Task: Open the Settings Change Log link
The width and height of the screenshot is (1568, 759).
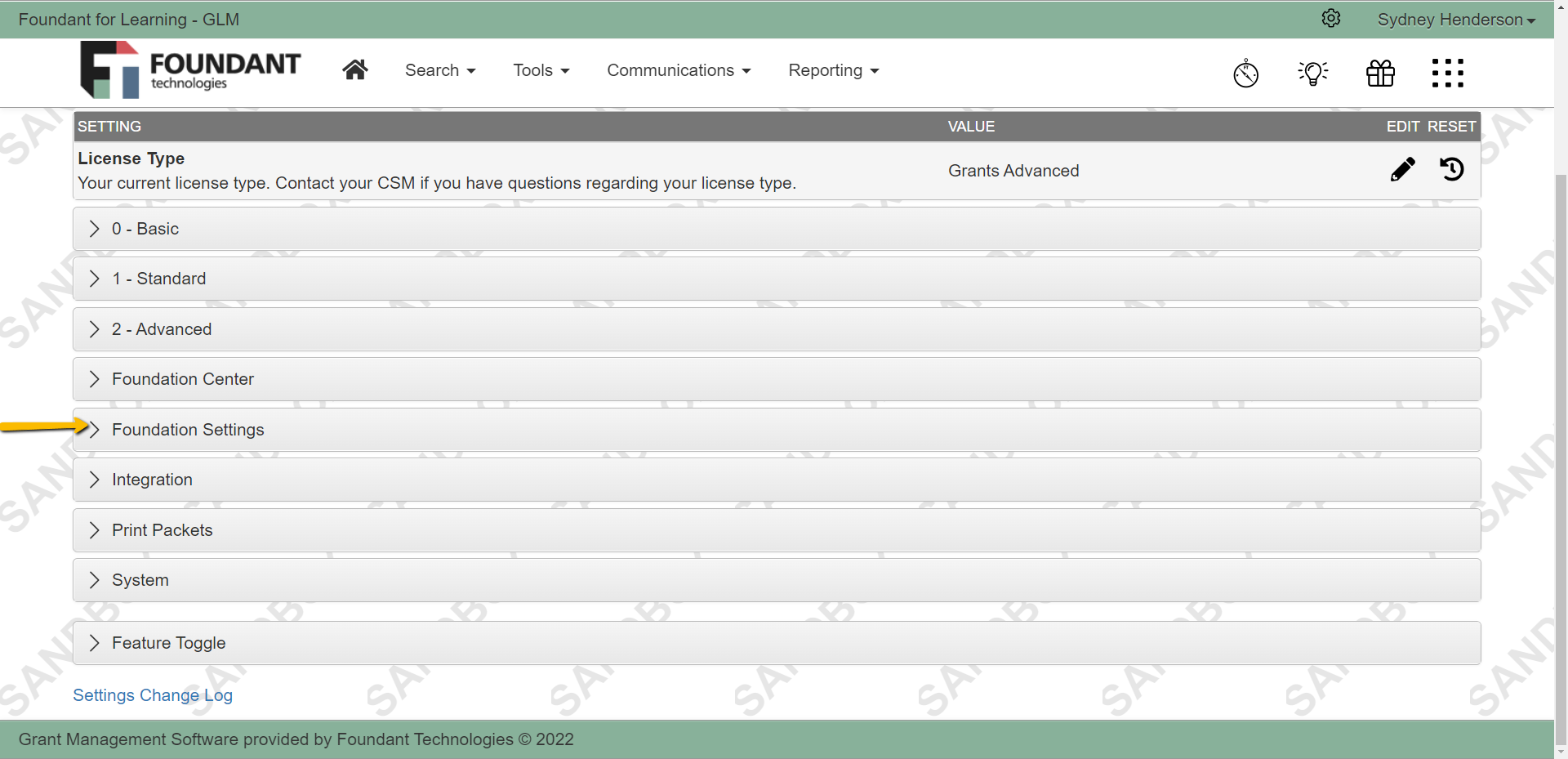Action: tap(152, 694)
